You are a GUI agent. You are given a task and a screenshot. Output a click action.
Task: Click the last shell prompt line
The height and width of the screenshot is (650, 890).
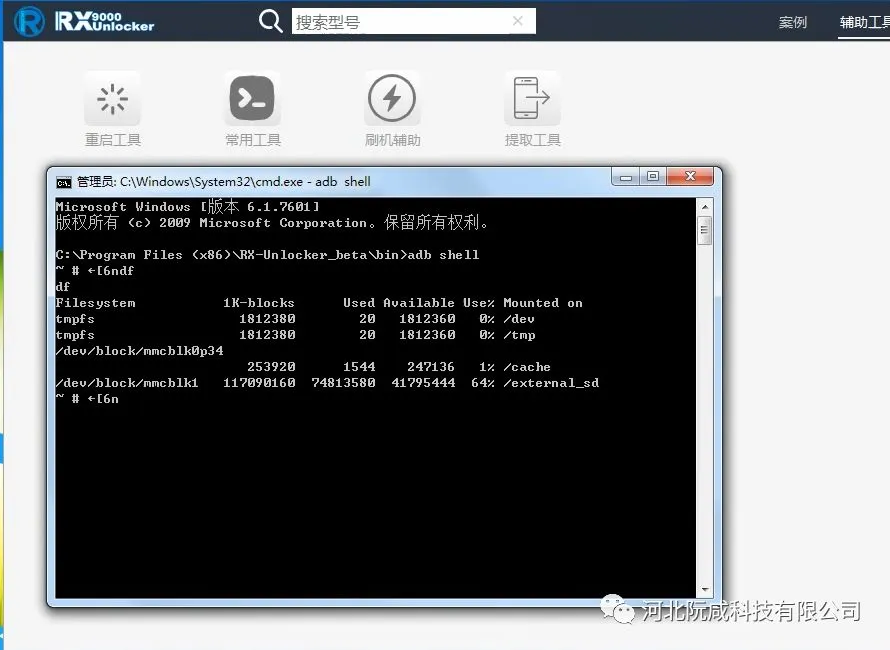point(87,399)
